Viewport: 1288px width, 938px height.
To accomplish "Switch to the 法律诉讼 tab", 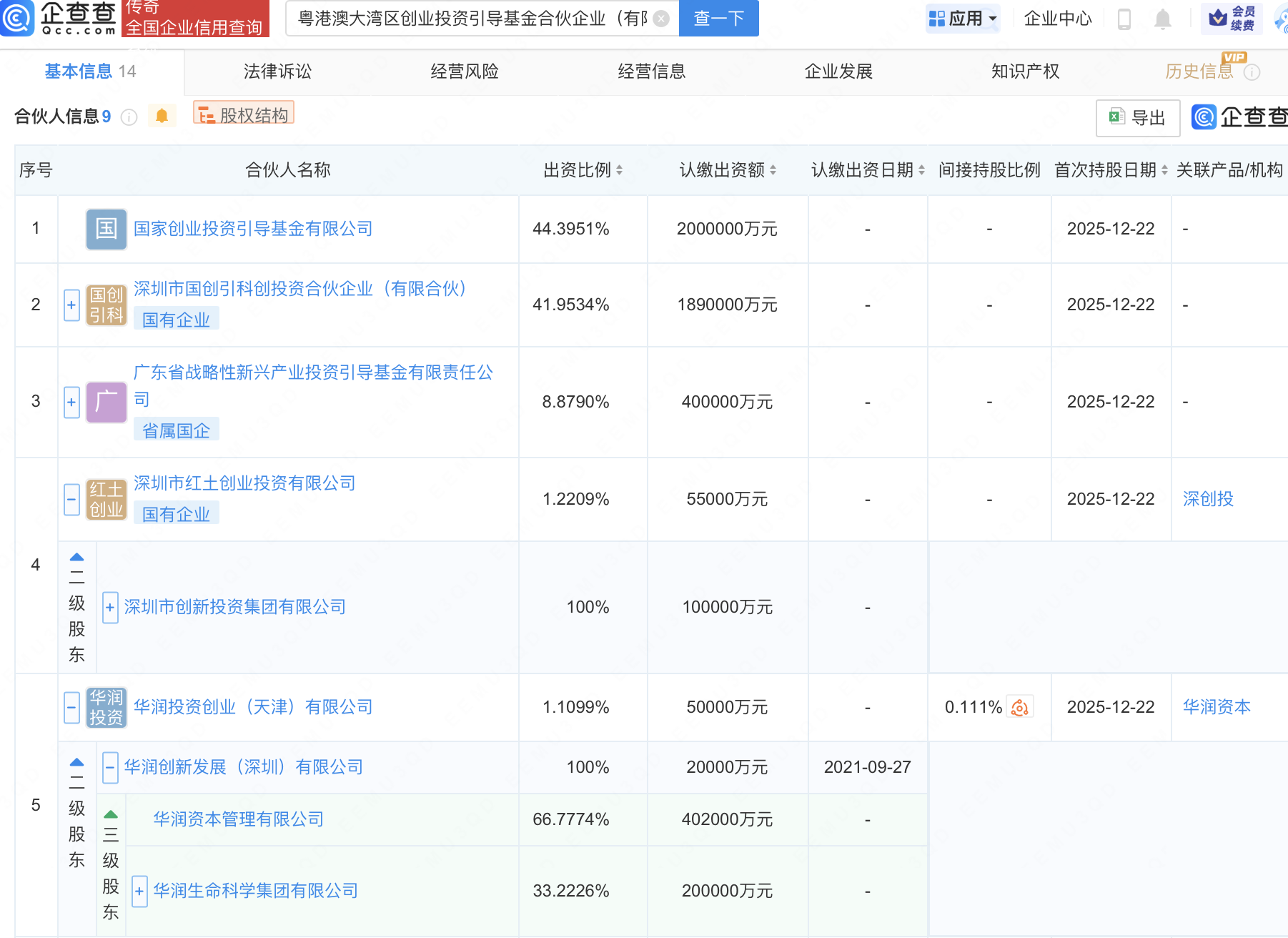I will (277, 71).
